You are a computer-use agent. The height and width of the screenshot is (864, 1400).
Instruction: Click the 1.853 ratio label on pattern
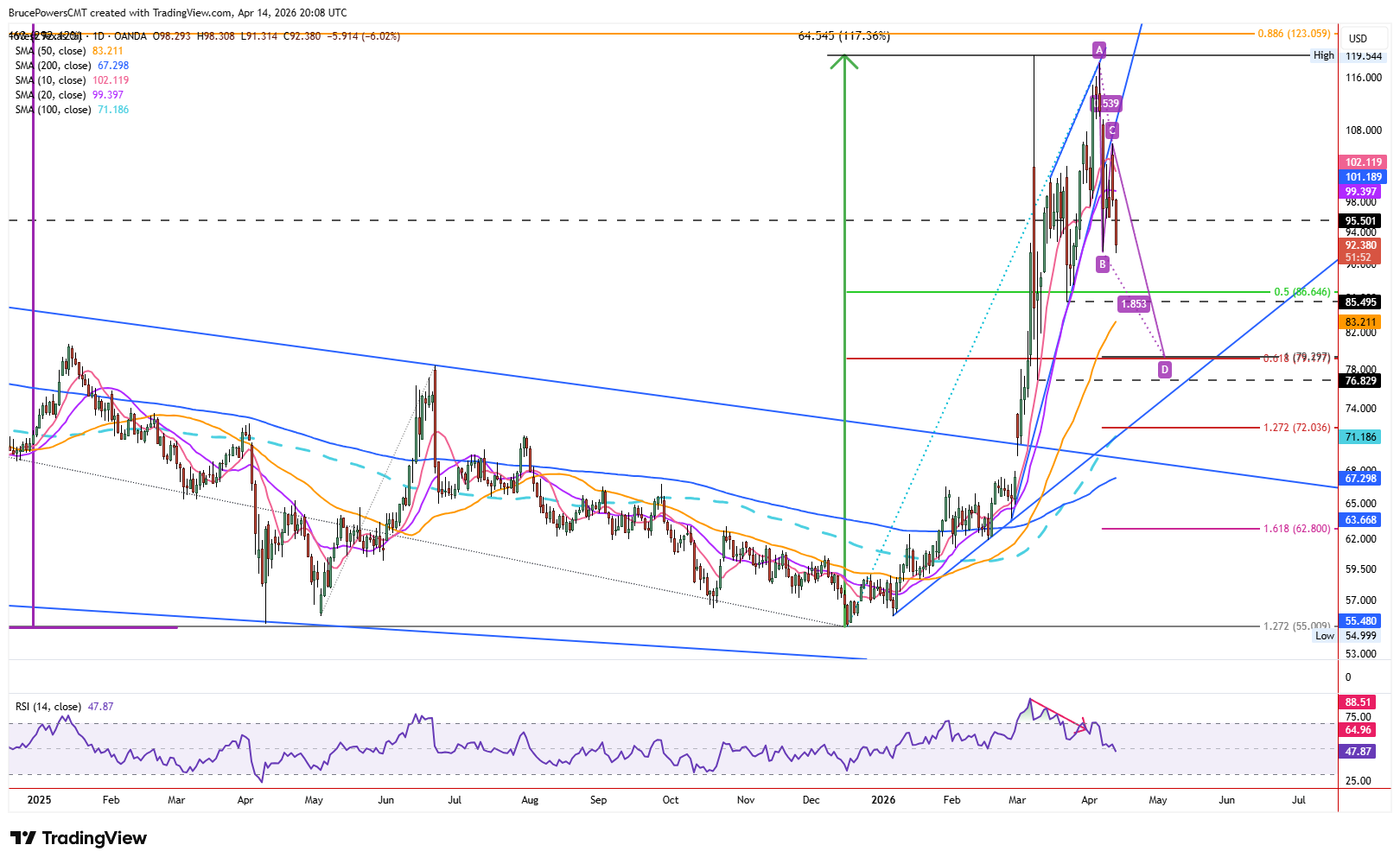tap(1134, 304)
